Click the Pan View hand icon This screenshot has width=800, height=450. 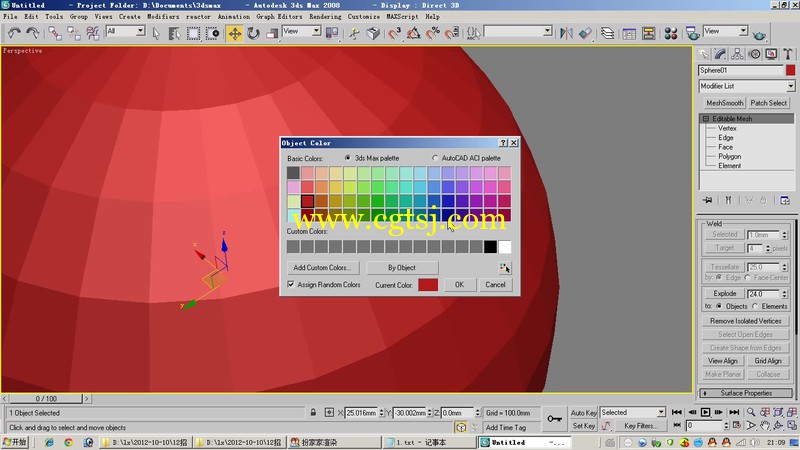point(764,426)
